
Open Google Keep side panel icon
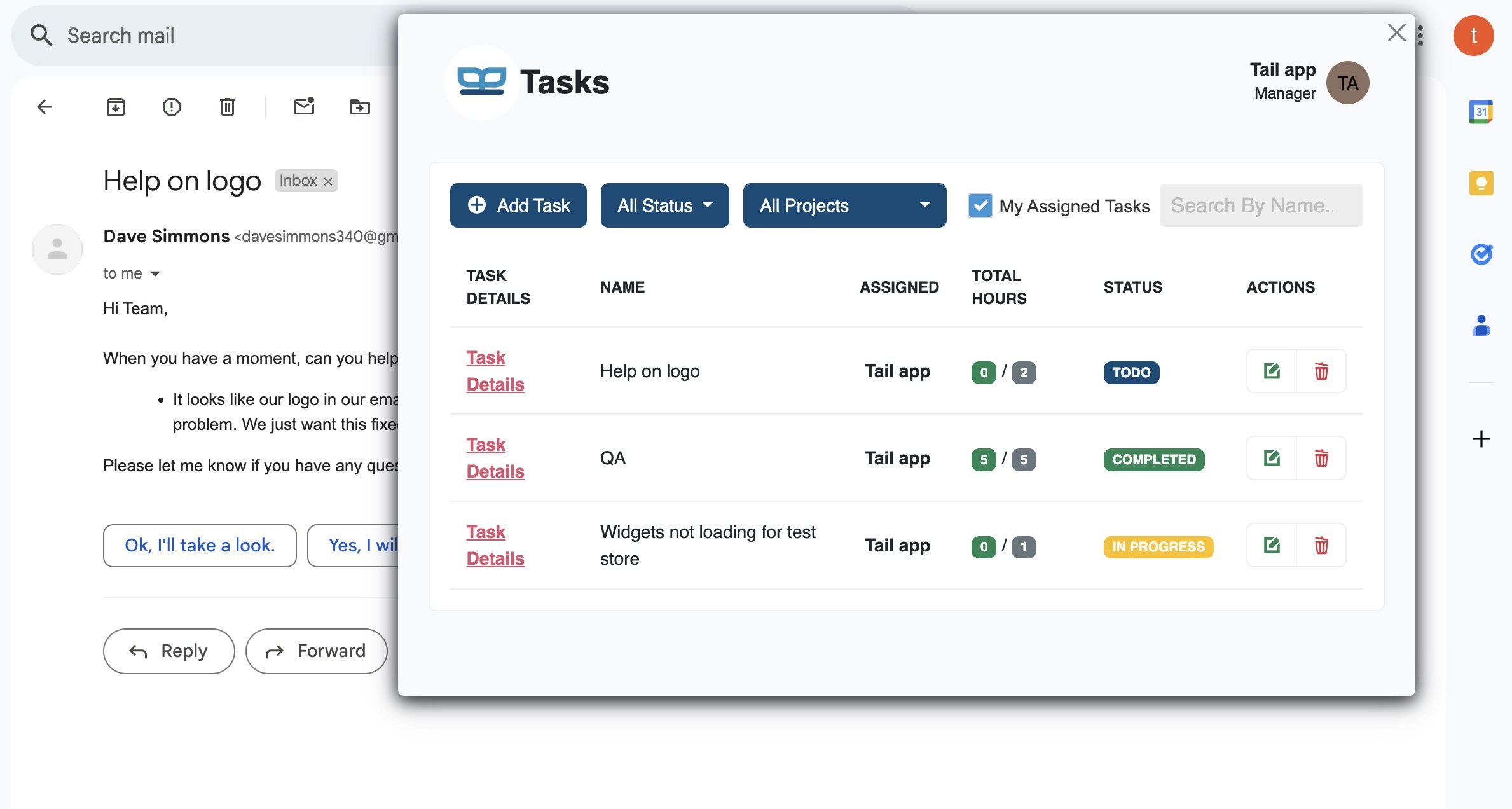point(1481,184)
